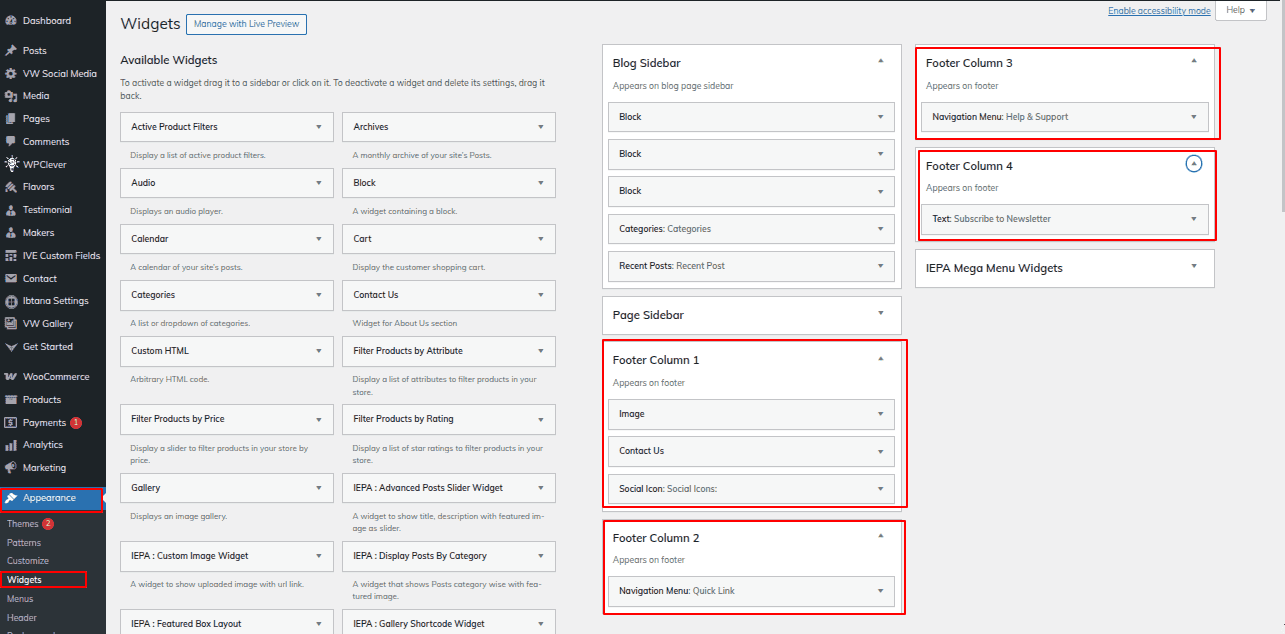Expand the Navigation Menu: Quick Link widget

880,591
